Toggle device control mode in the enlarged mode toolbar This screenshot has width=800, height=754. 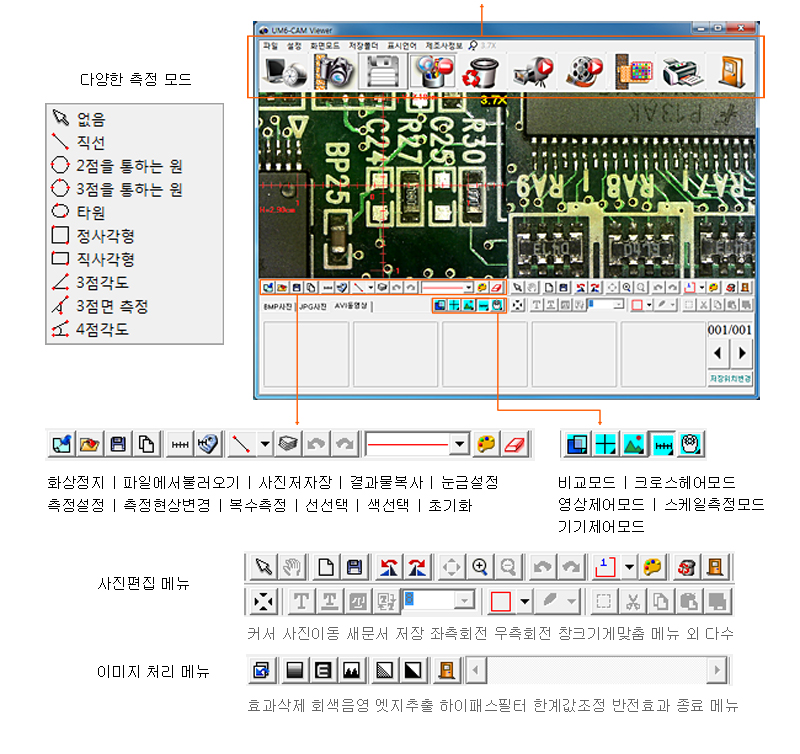690,444
